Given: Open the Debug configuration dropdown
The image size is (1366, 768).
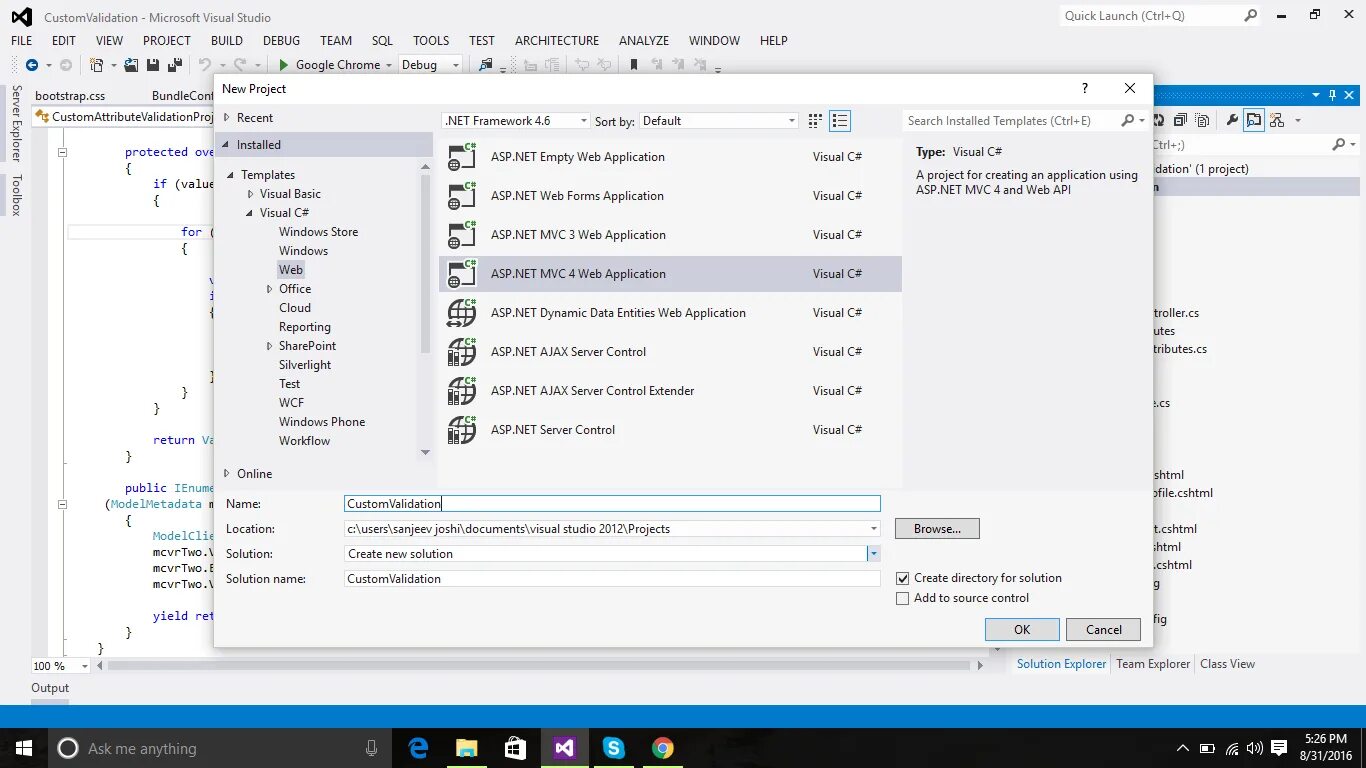Looking at the screenshot, I should tap(455, 65).
